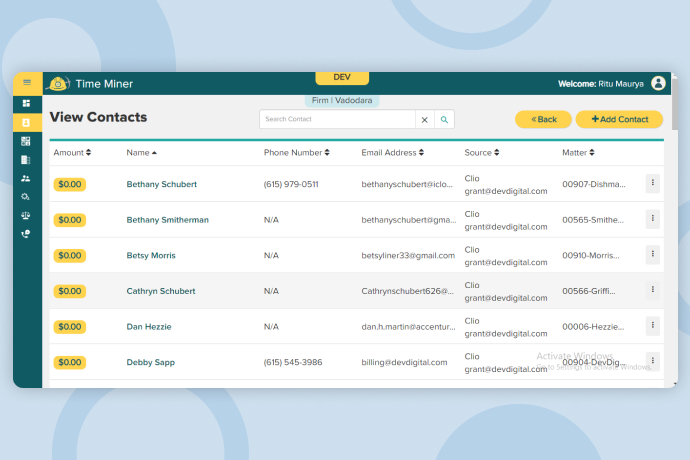Image resolution: width=690 pixels, height=460 pixels.
Task: Open the Bethany Schubert contact link
Action: pos(161,184)
